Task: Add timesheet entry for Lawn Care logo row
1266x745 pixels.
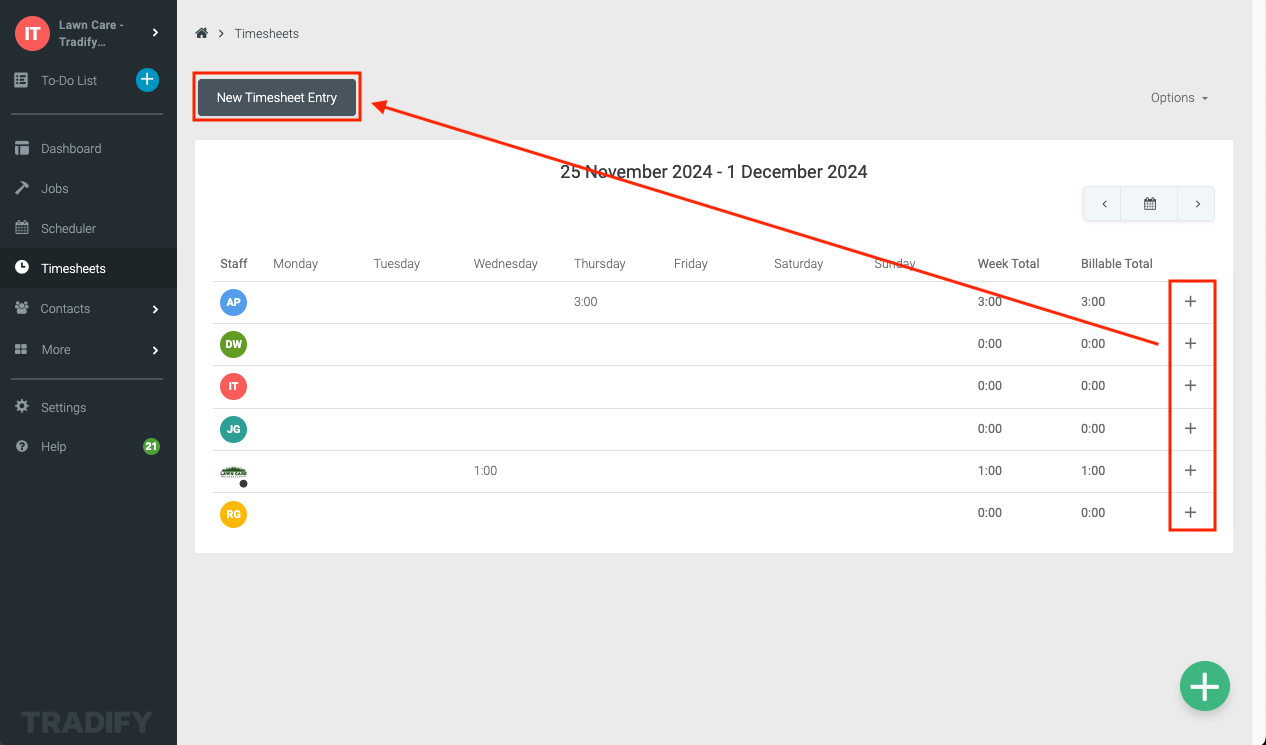Action: (1190, 470)
